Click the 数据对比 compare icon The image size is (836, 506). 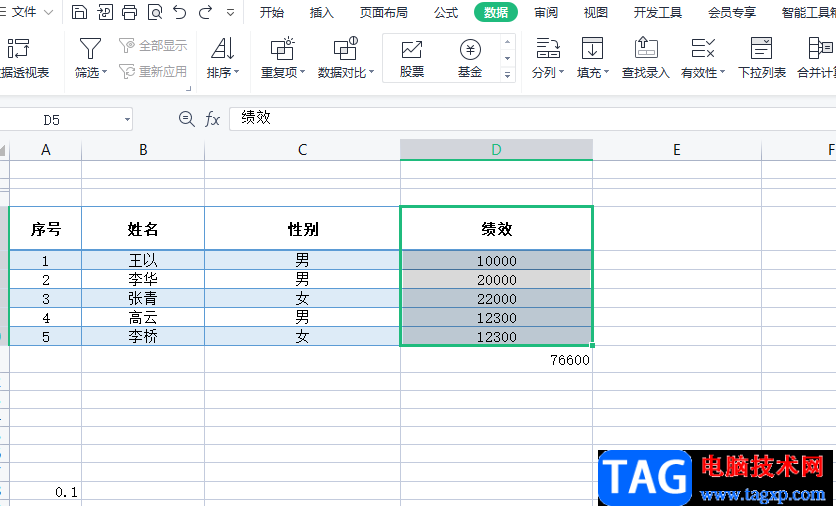point(345,49)
